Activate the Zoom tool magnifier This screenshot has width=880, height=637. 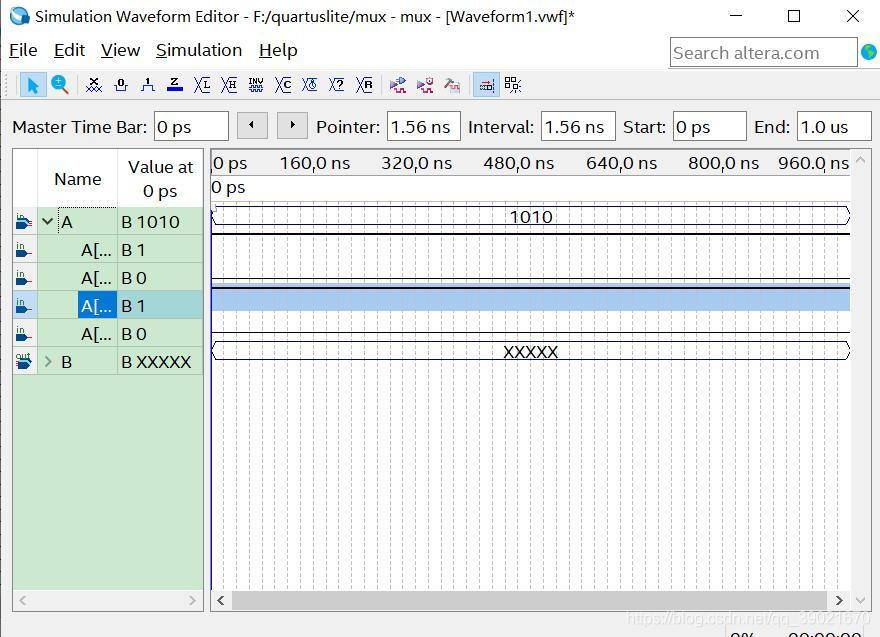[59, 85]
